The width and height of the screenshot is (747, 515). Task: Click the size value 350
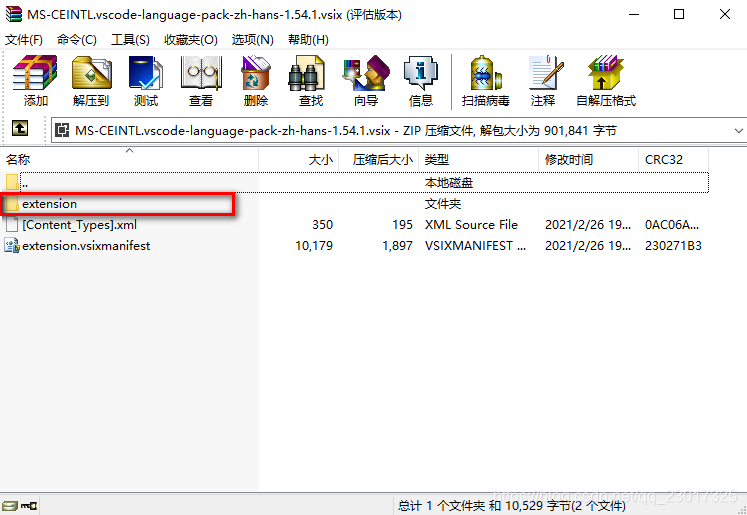(323, 225)
